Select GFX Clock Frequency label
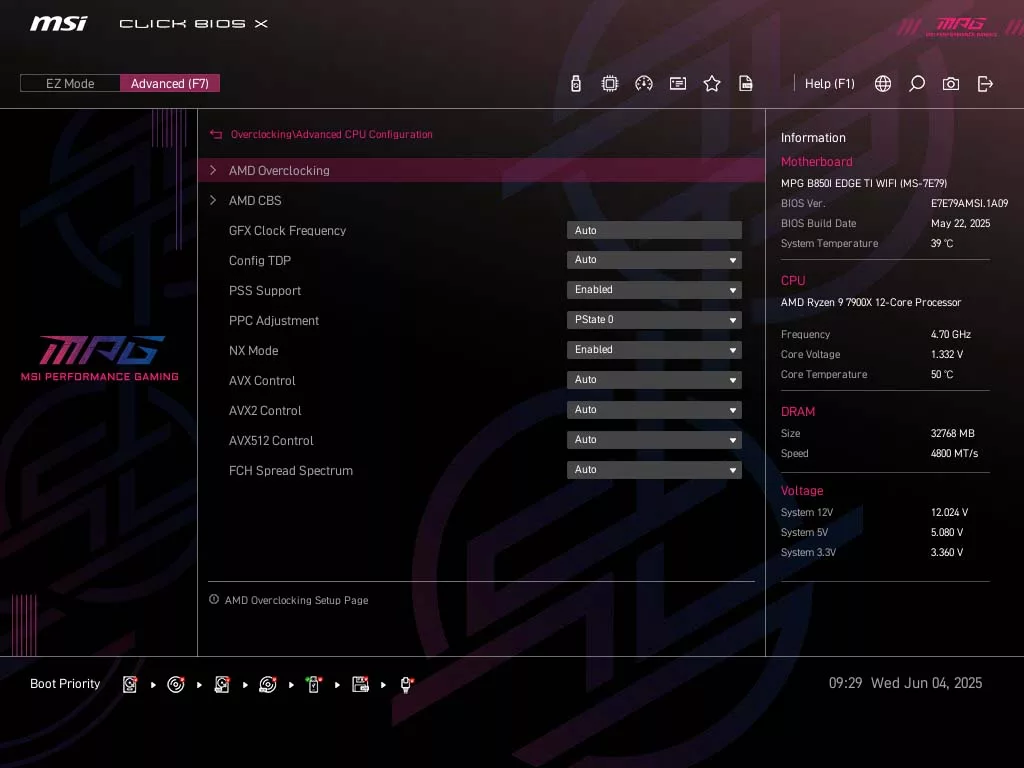Viewport: 1024px width, 768px height. pos(287,231)
